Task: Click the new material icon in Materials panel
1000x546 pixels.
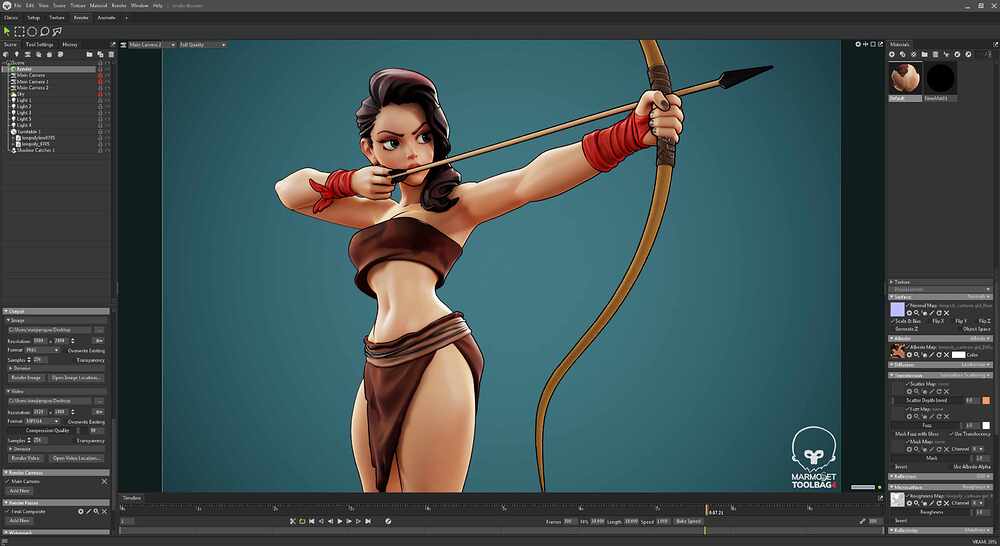Action: 892,55
